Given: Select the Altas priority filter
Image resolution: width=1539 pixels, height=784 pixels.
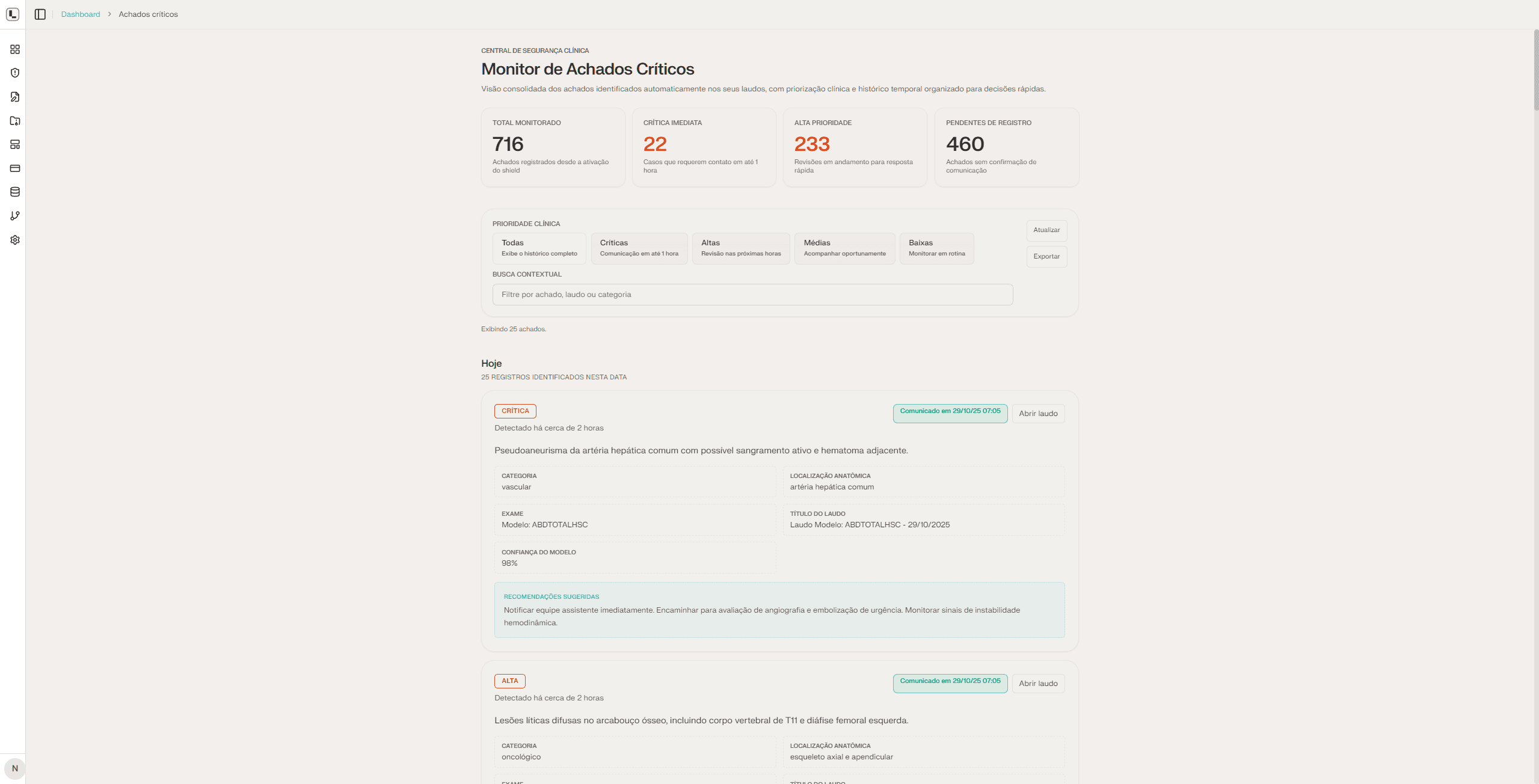Looking at the screenshot, I should click(740, 248).
